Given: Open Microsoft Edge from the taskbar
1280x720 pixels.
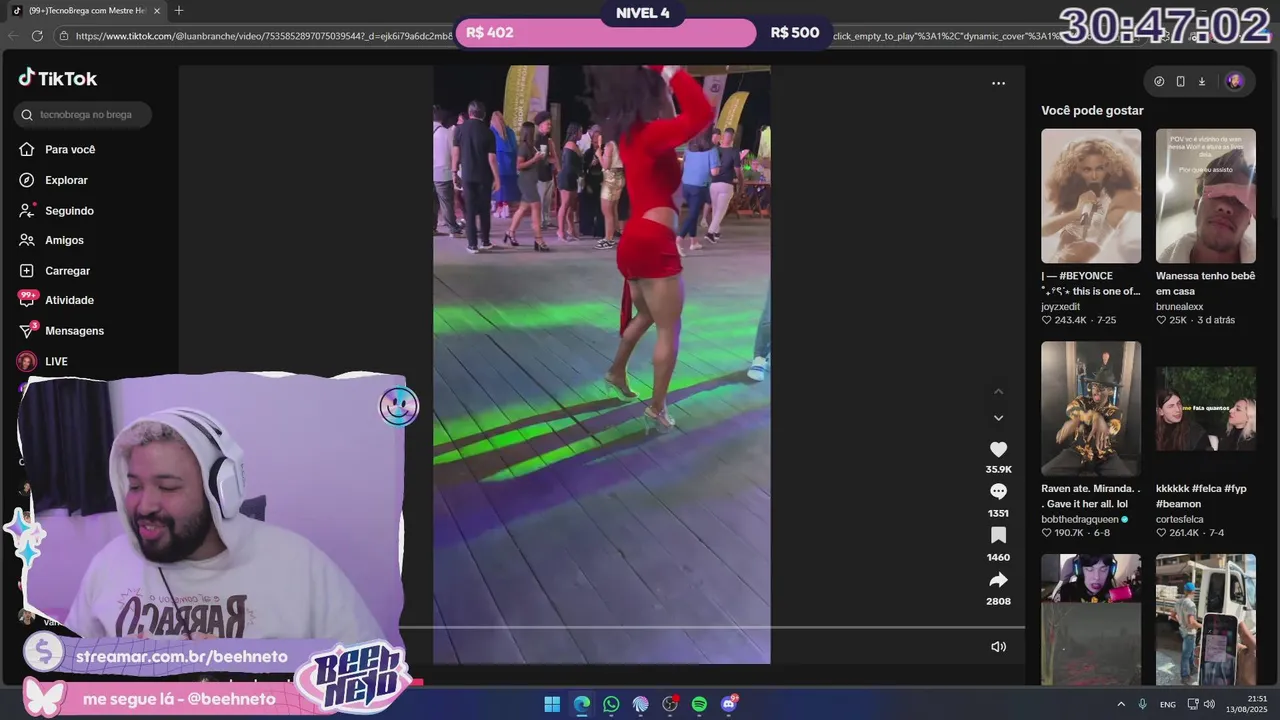Looking at the screenshot, I should point(582,704).
